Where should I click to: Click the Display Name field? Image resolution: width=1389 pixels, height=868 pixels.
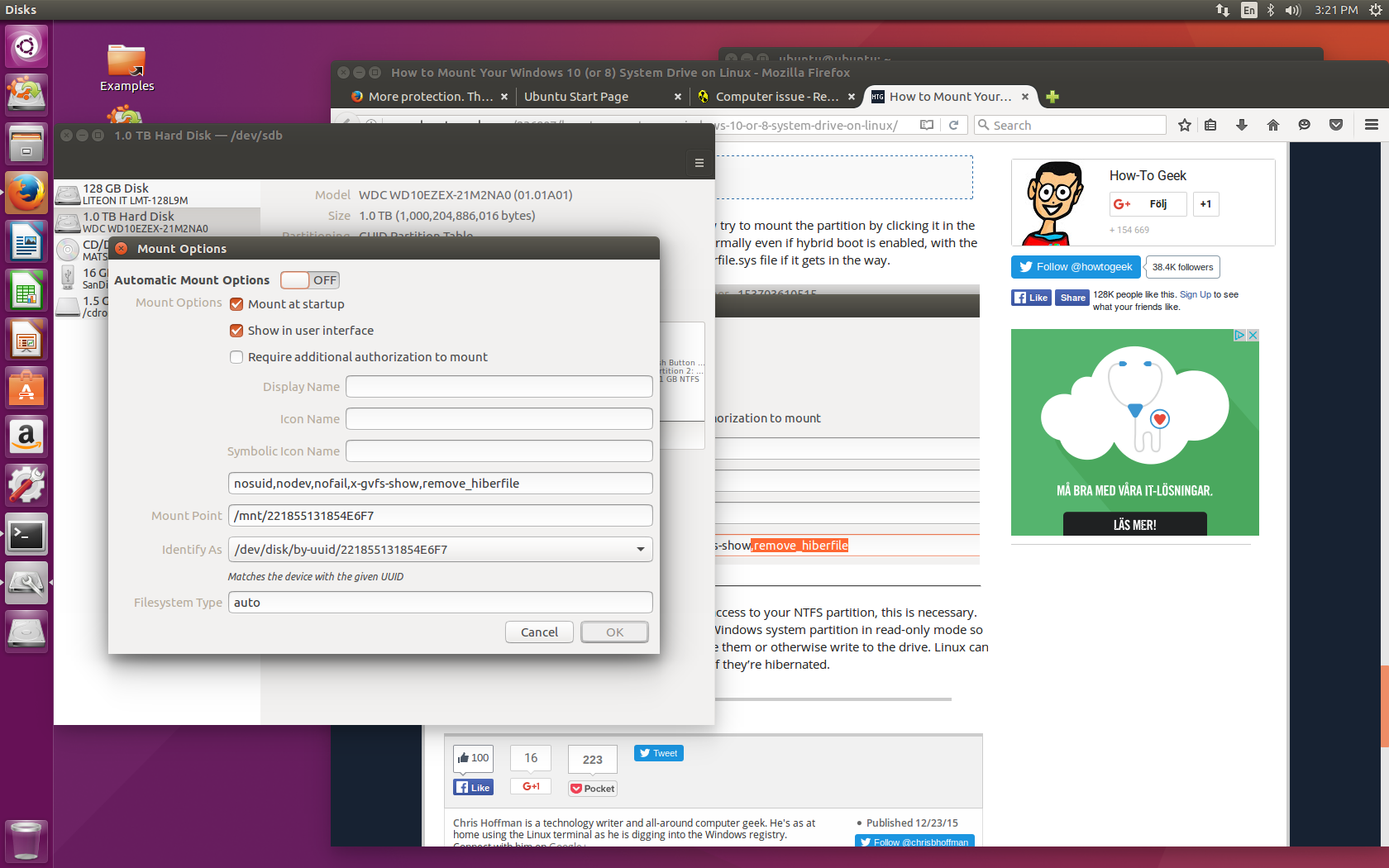499,387
